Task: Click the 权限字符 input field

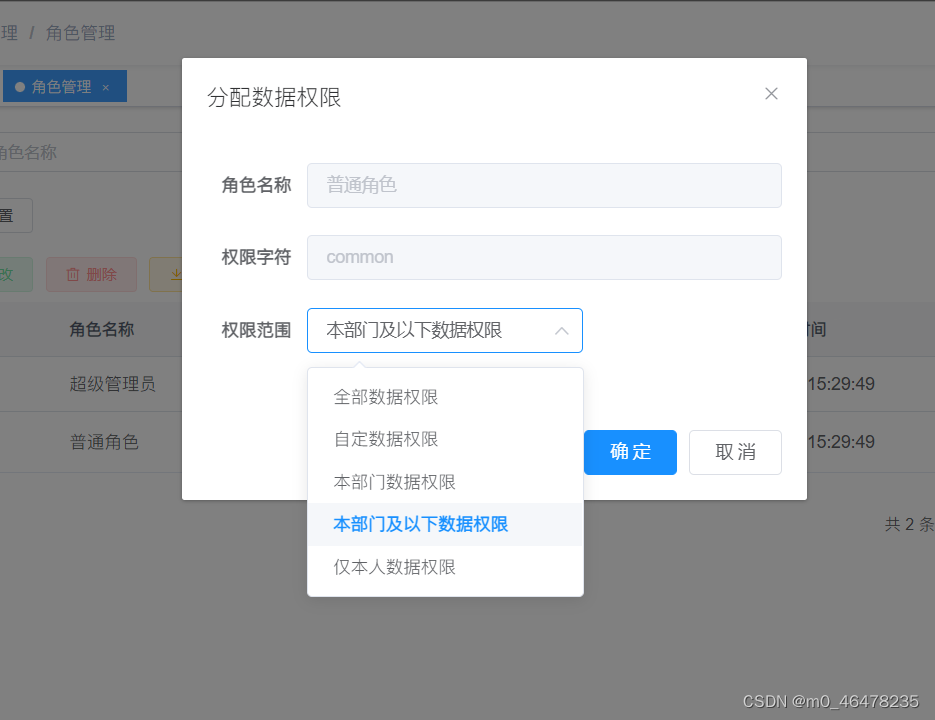Action: (x=544, y=257)
